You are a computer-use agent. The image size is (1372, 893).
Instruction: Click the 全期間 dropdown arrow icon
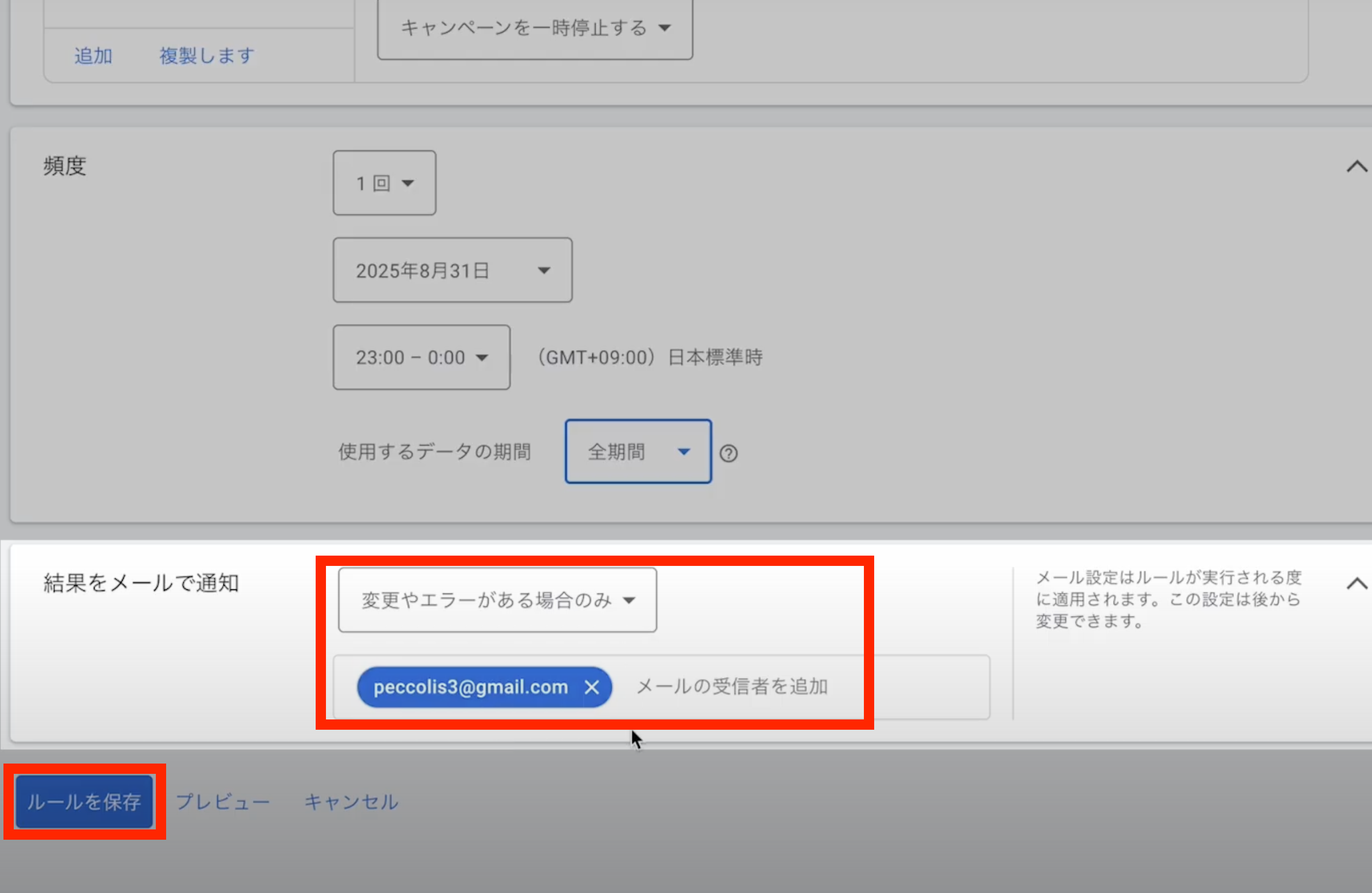tap(683, 451)
